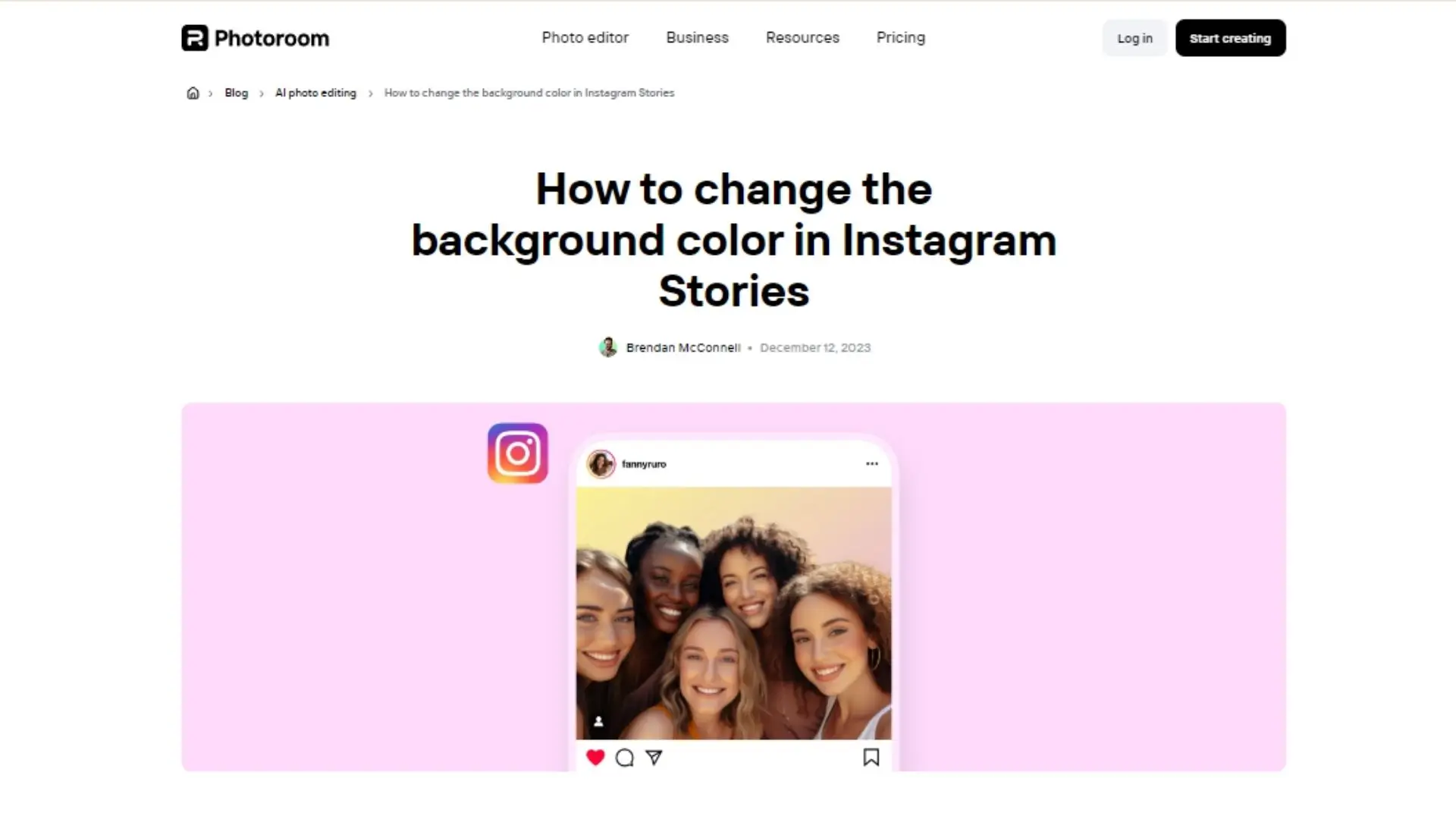Click Brendan McConnell's author avatar
The height and width of the screenshot is (819, 1456).
608,347
